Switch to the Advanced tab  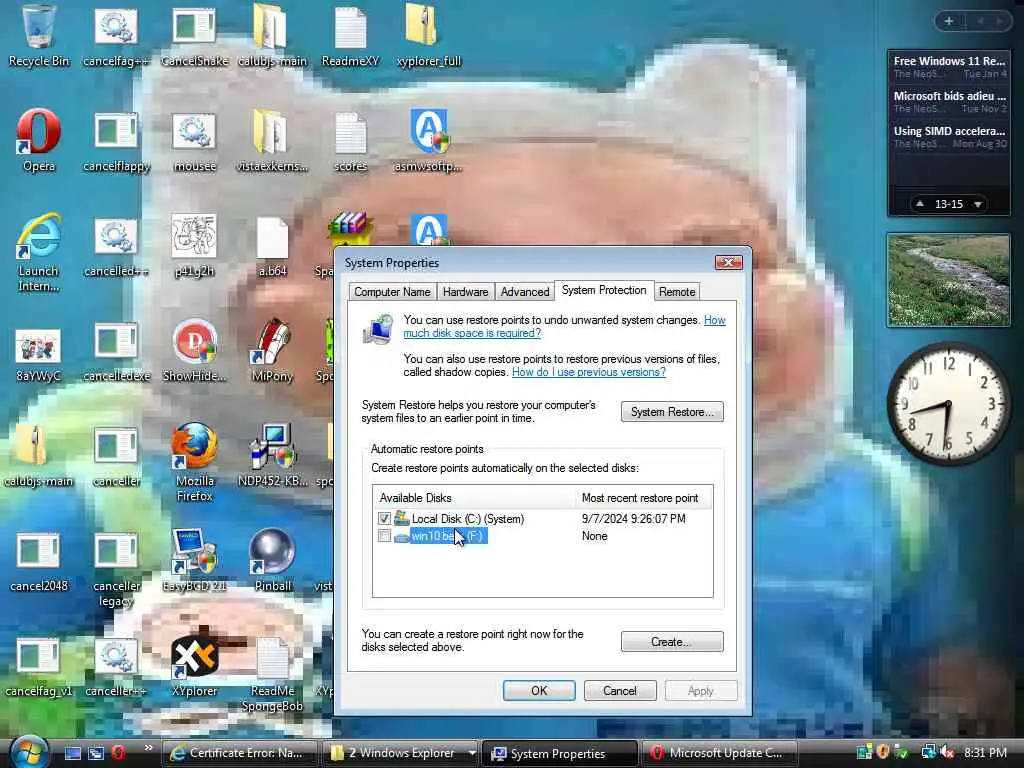click(x=524, y=292)
